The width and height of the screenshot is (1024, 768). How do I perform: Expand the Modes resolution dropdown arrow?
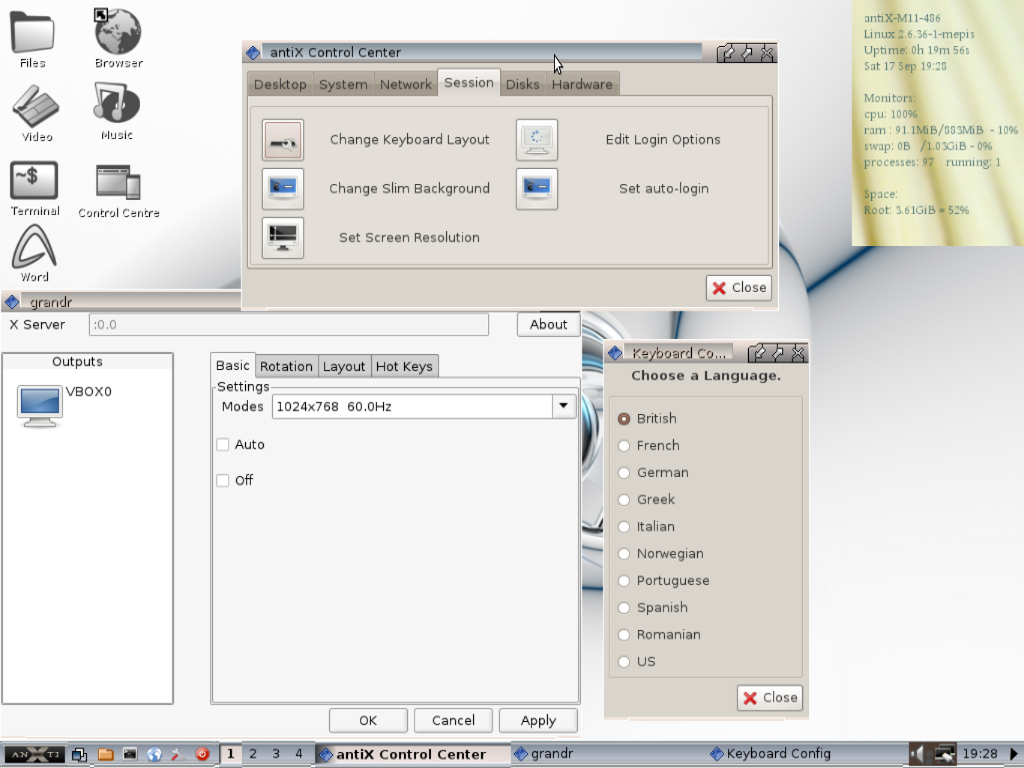click(564, 406)
